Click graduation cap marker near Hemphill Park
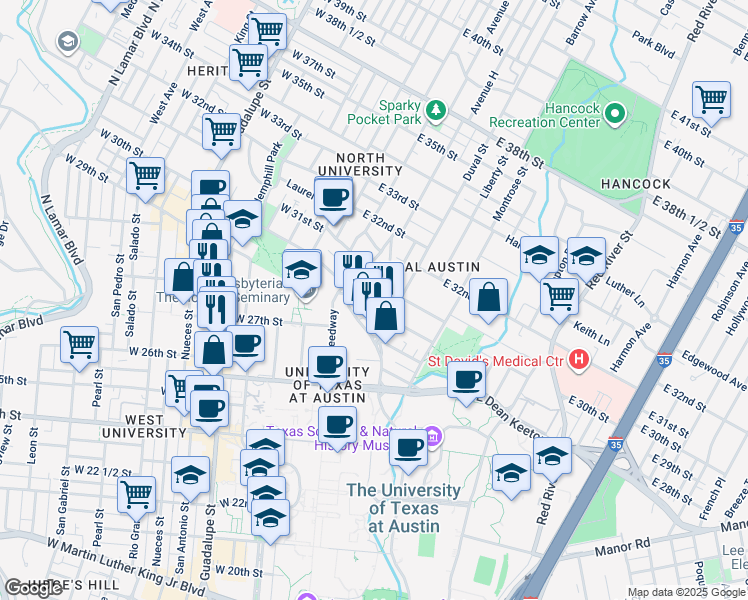Screen dimensions: 748x600 click(242, 219)
